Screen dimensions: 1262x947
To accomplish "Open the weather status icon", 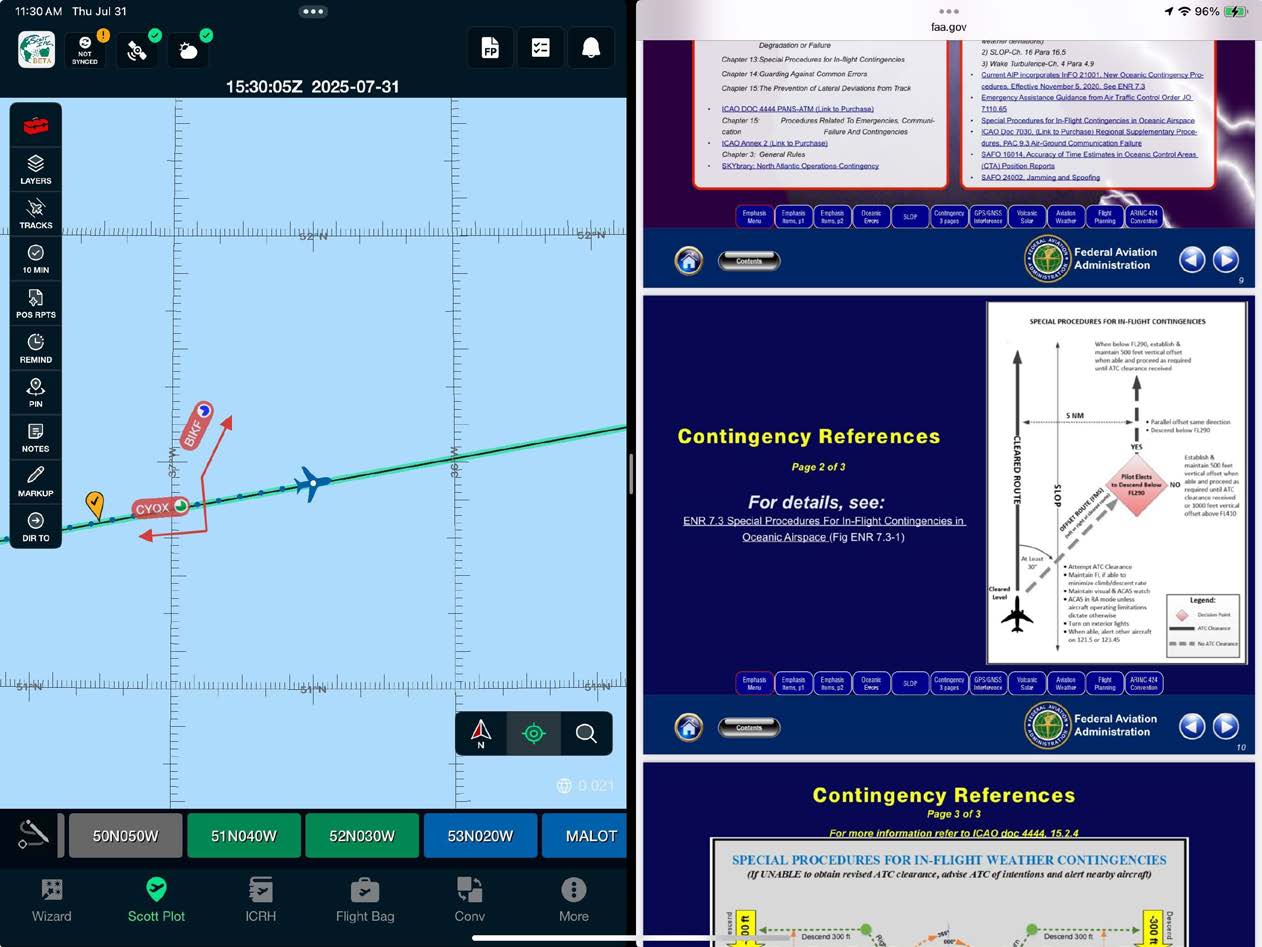I will 189,50.
